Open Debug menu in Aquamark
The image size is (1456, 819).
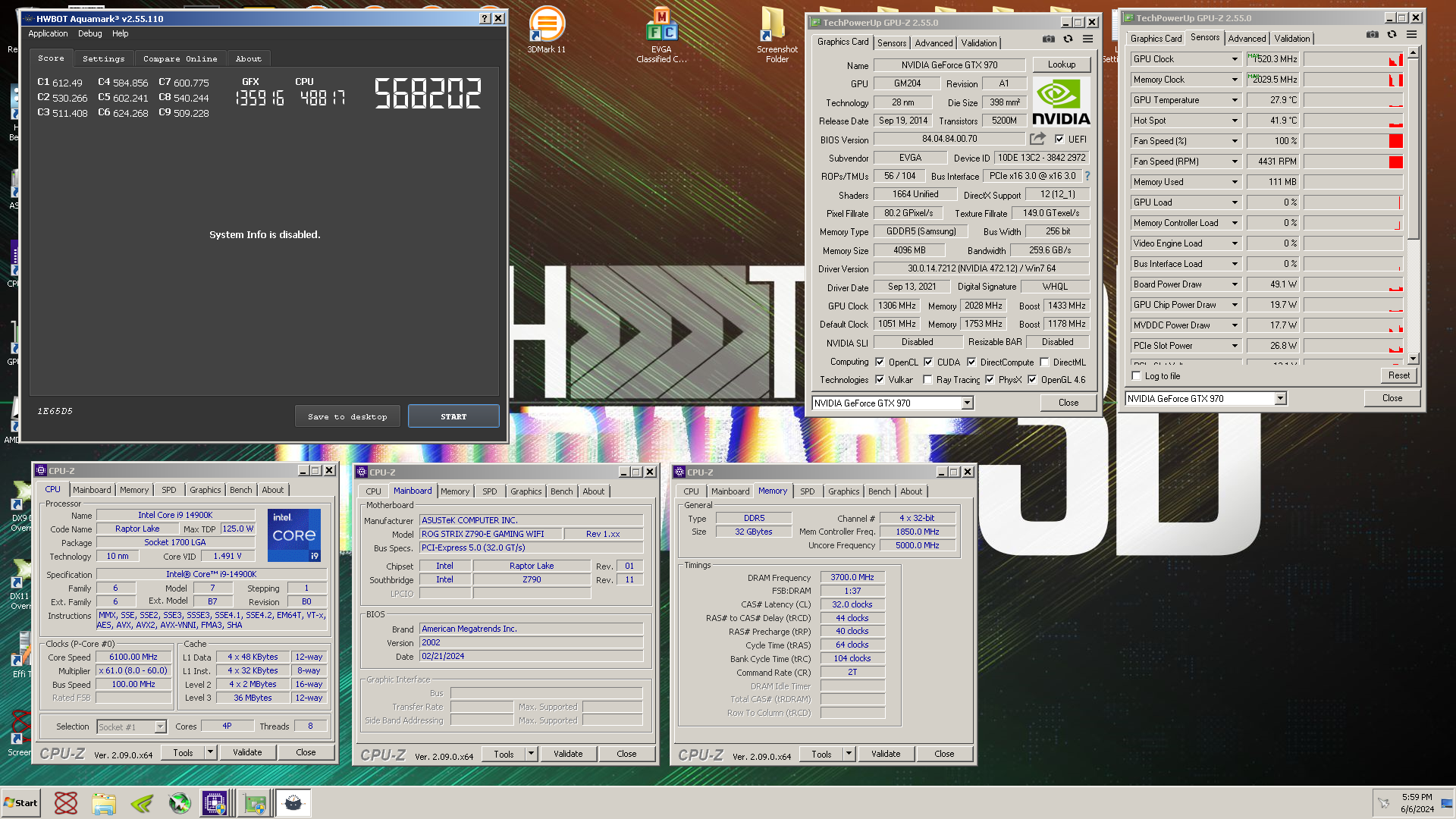(89, 33)
